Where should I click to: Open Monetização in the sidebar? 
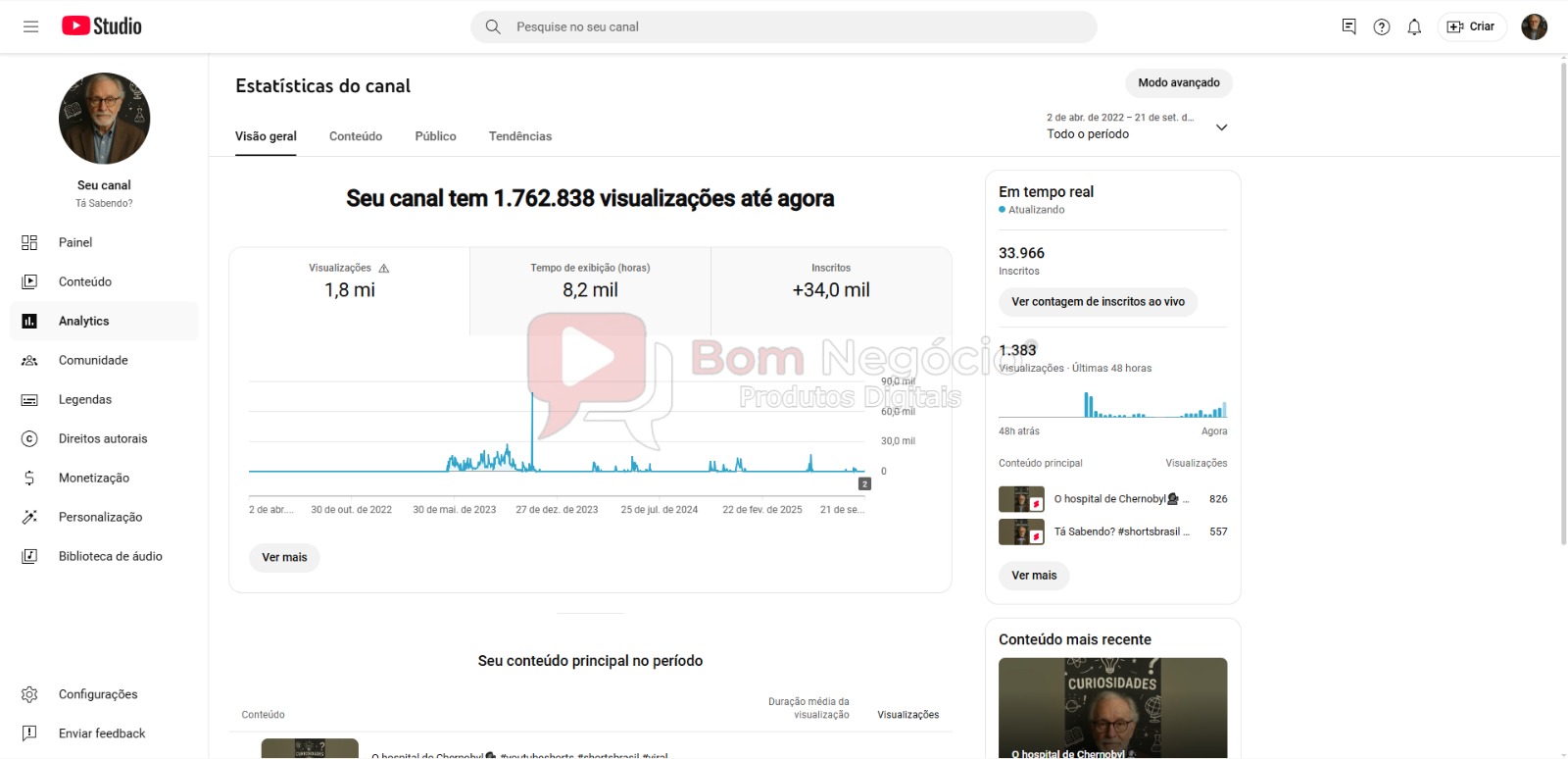coord(94,478)
